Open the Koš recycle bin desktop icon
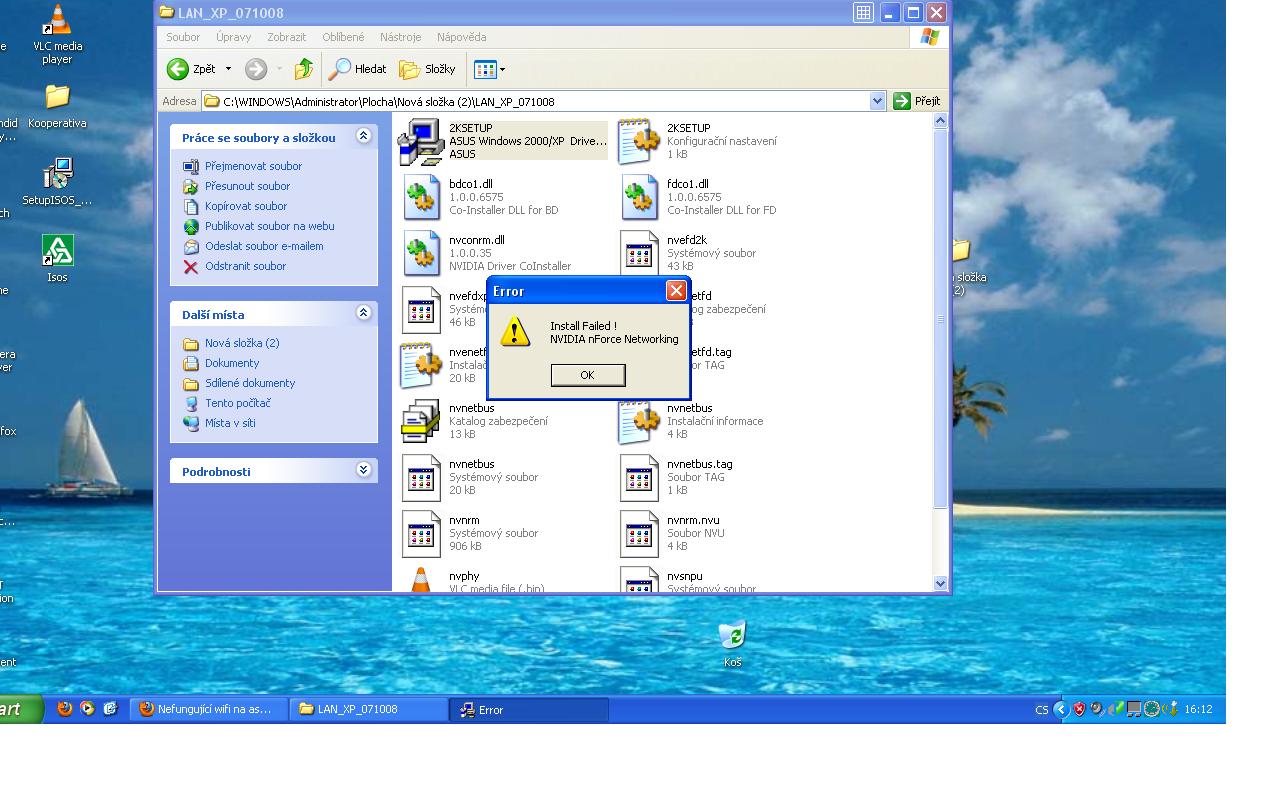The width and height of the screenshot is (1280, 800). [x=732, y=636]
